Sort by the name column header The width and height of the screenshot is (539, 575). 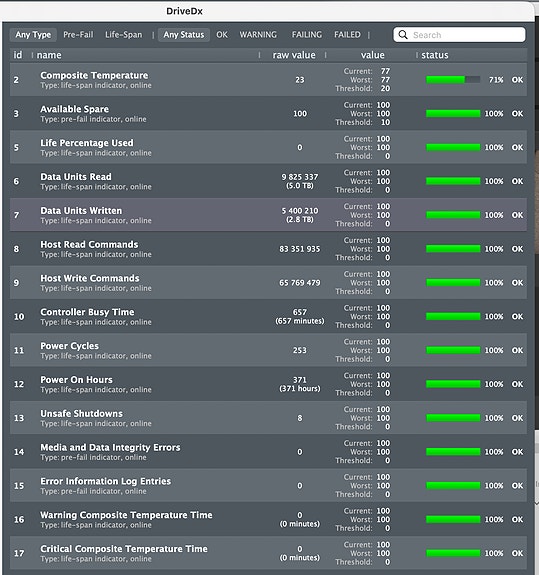click(x=49, y=55)
